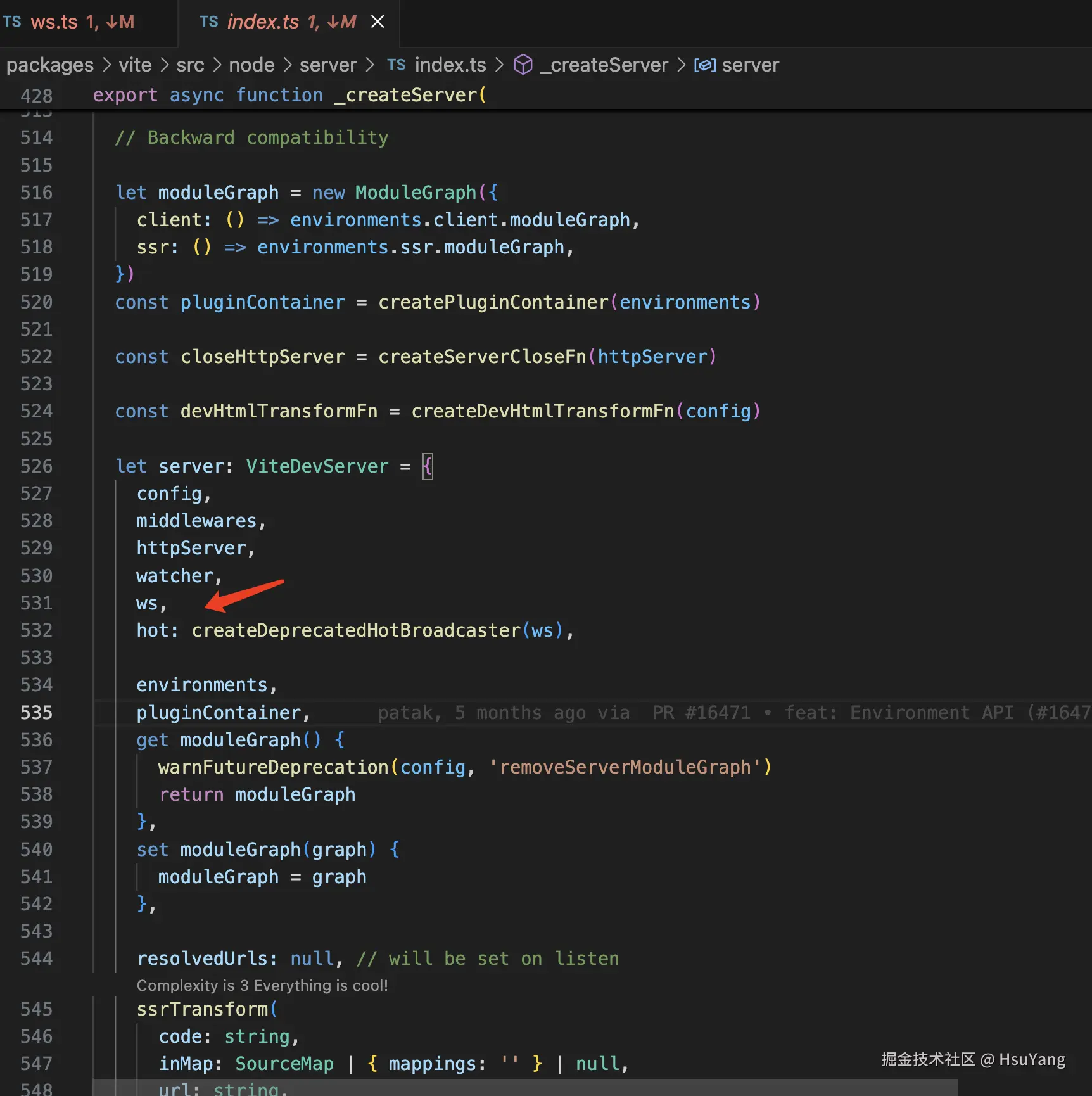Open the server variable breadcrumb
This screenshot has width=1092, height=1096.
[751, 65]
